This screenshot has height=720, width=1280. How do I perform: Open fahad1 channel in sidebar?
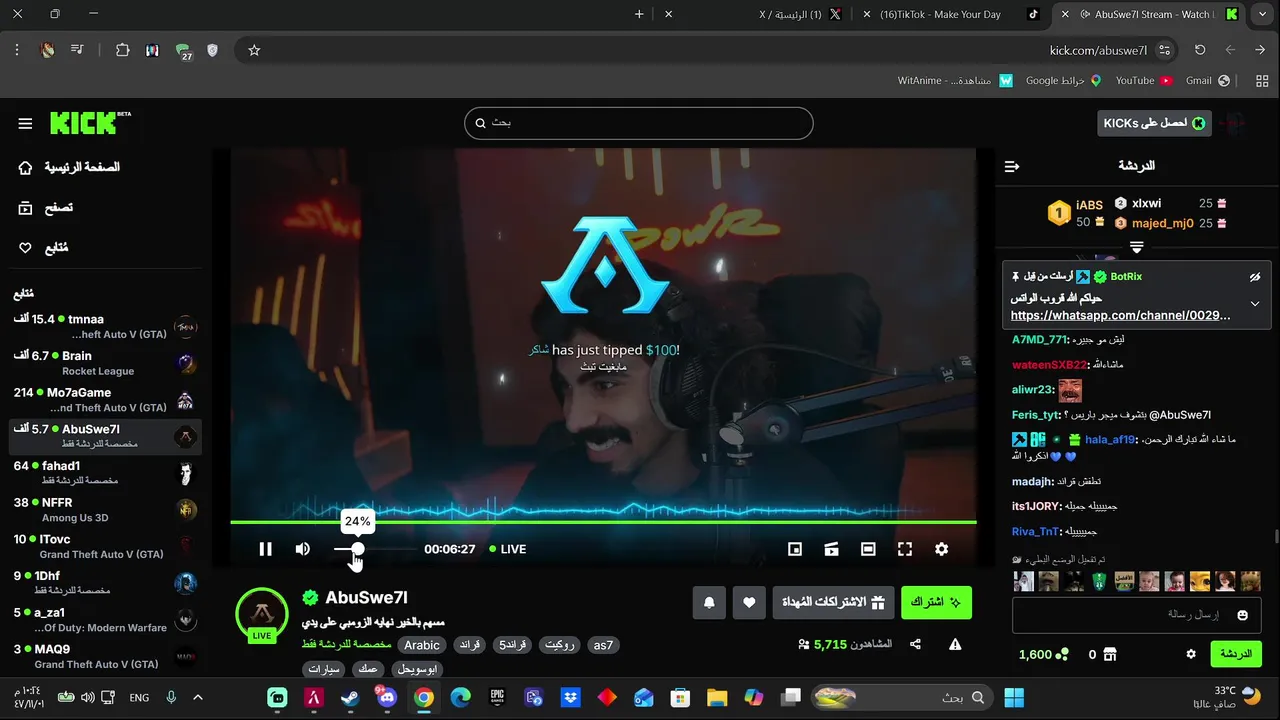tap(105, 473)
